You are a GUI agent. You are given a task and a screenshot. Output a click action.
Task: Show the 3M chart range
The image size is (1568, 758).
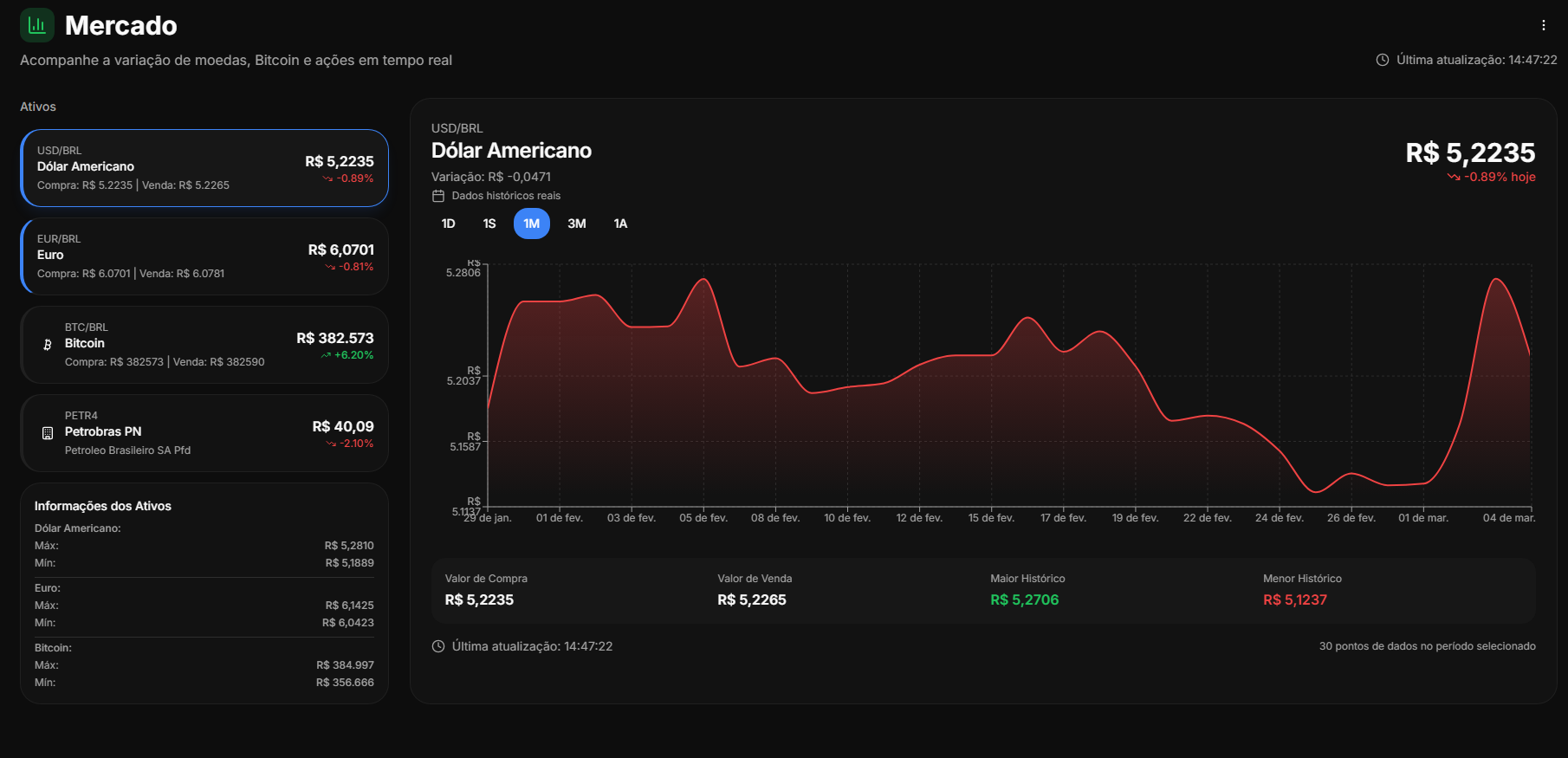(576, 224)
